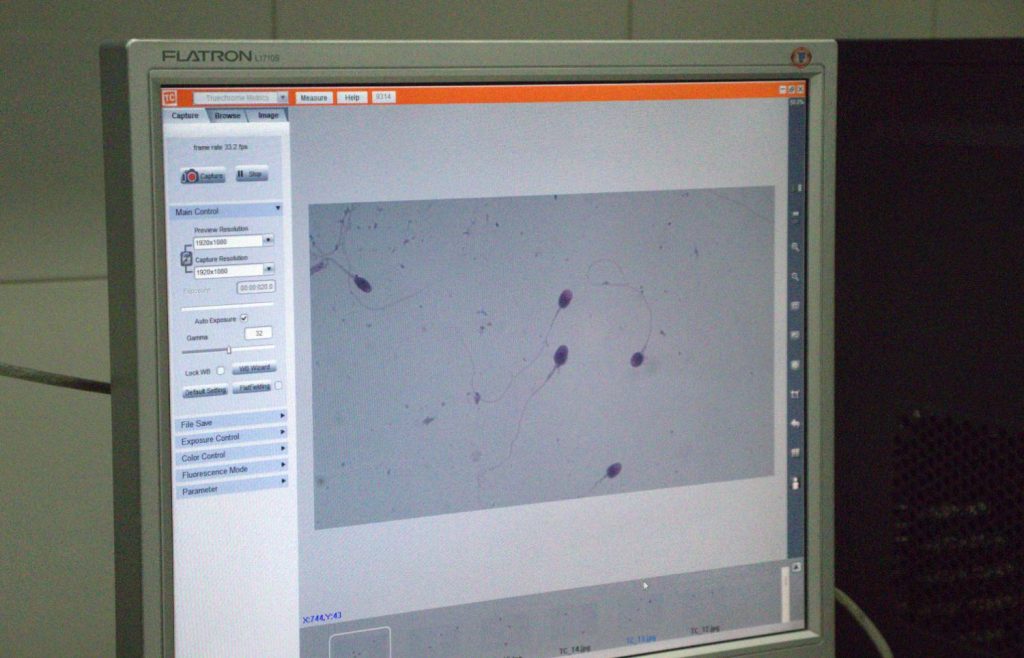The height and width of the screenshot is (658, 1024).
Task: Click the orange TC application logo
Action: click(x=170, y=99)
